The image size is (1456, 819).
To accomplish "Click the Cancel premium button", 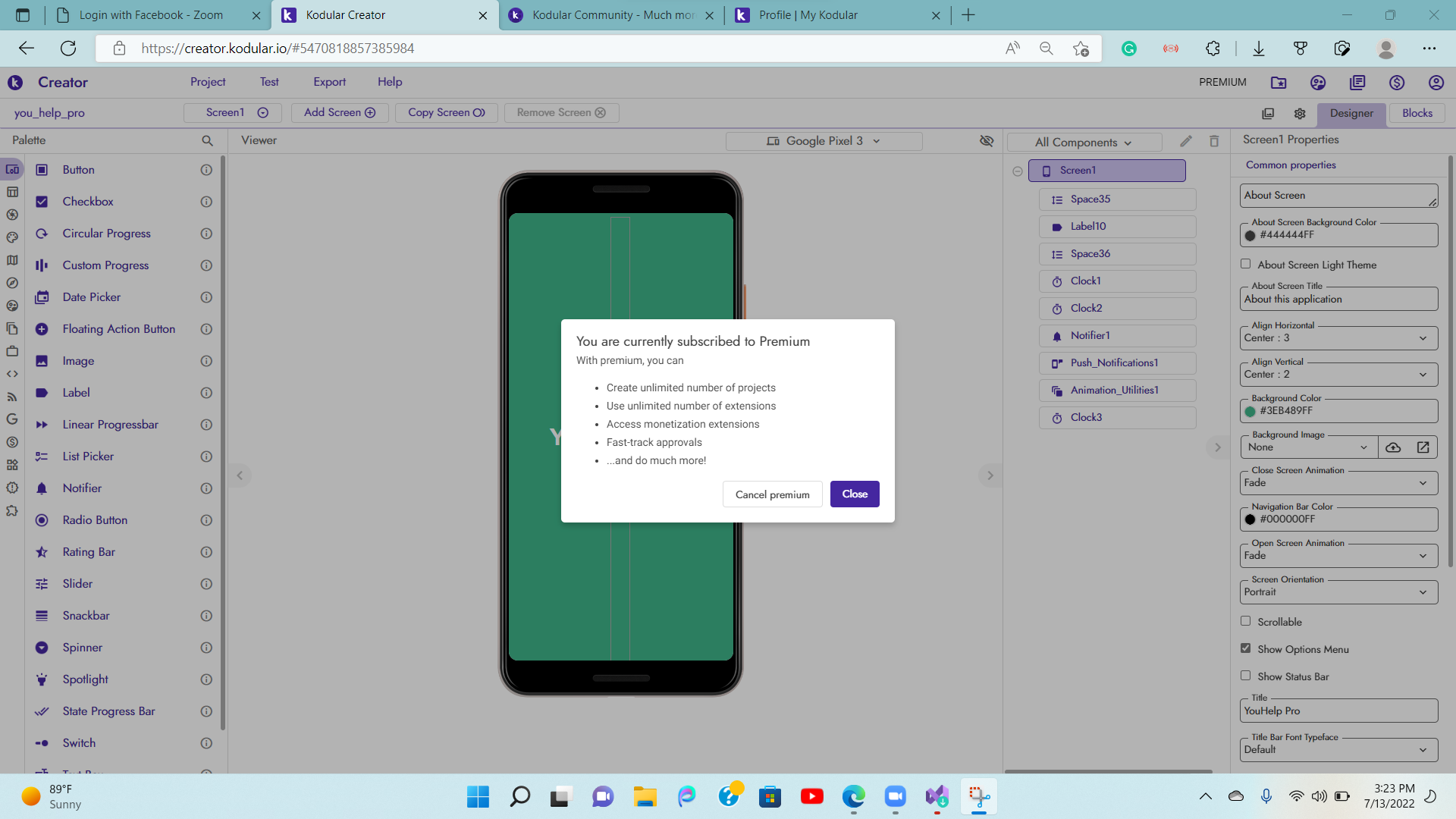I will tap(772, 494).
